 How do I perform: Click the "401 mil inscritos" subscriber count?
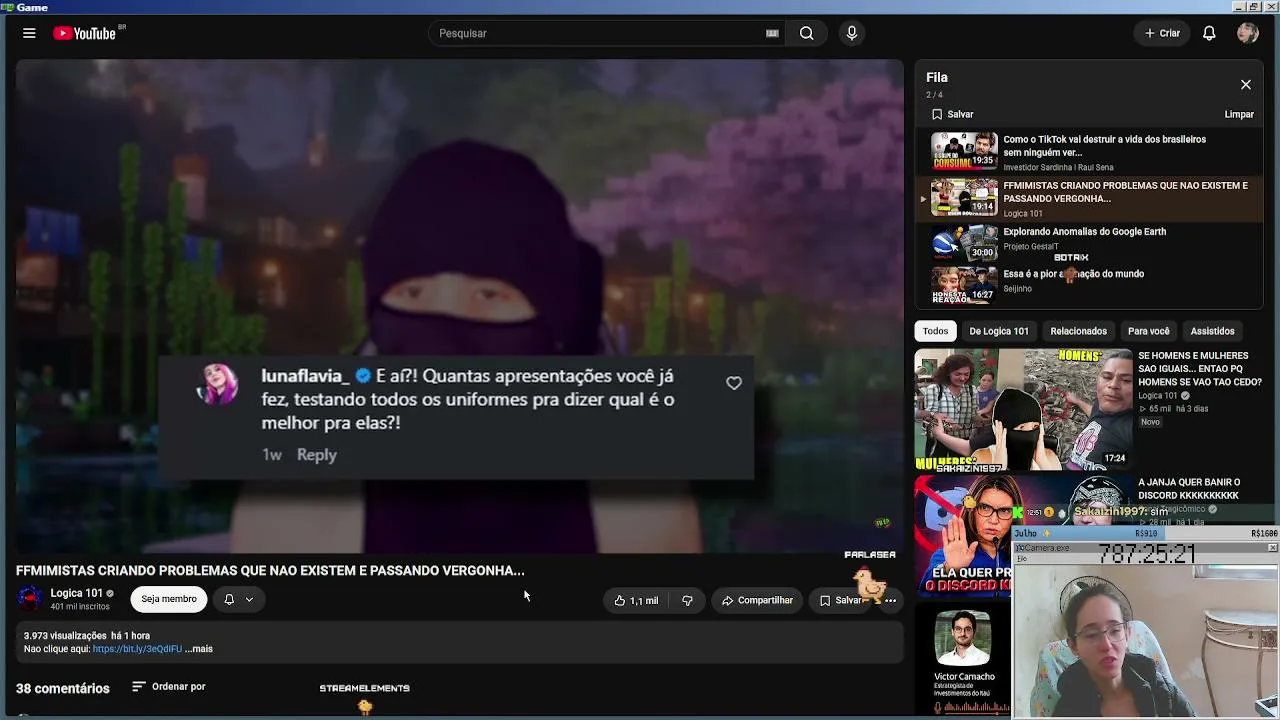[80, 607]
